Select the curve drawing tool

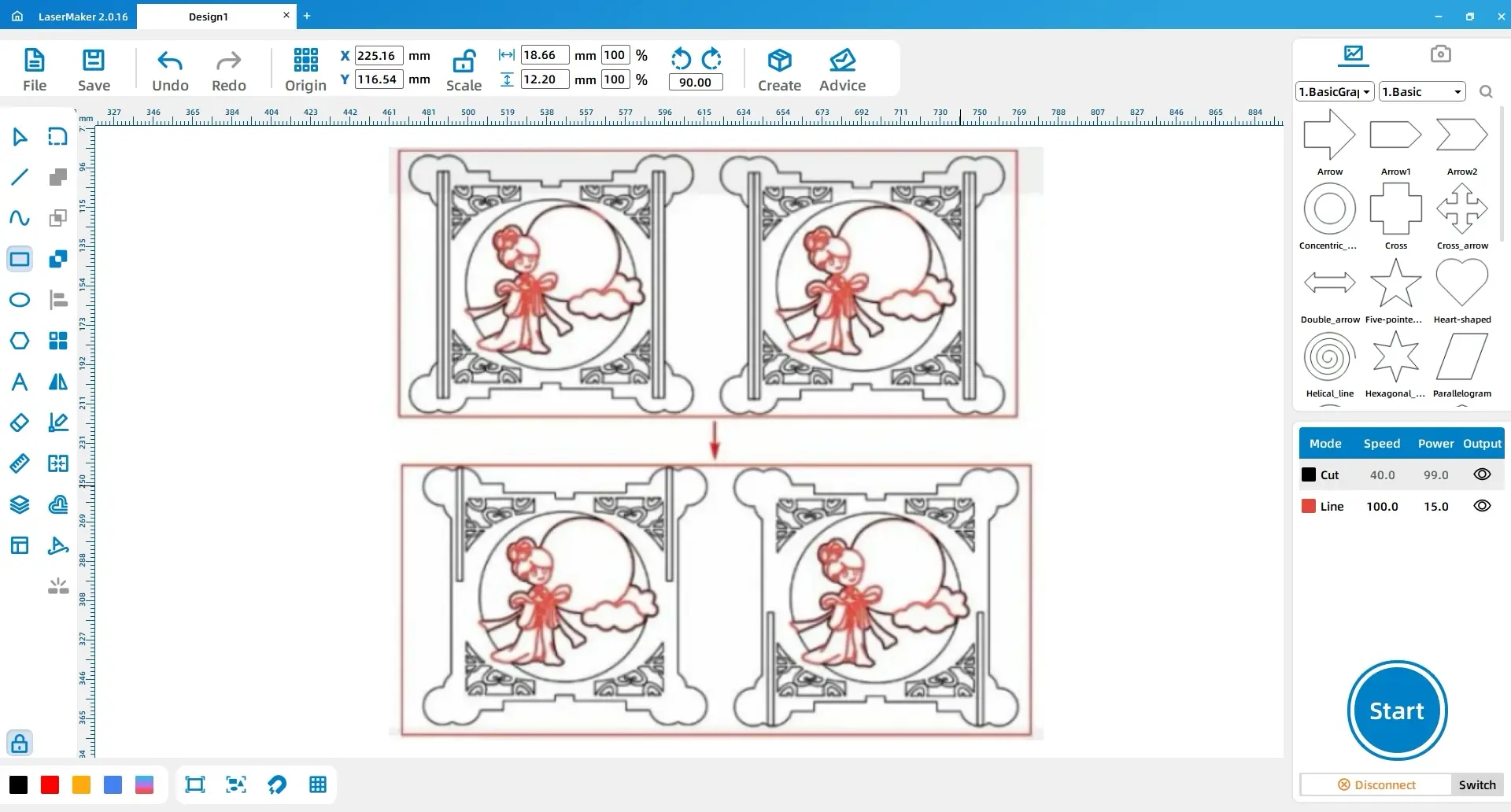pyautogui.click(x=20, y=218)
